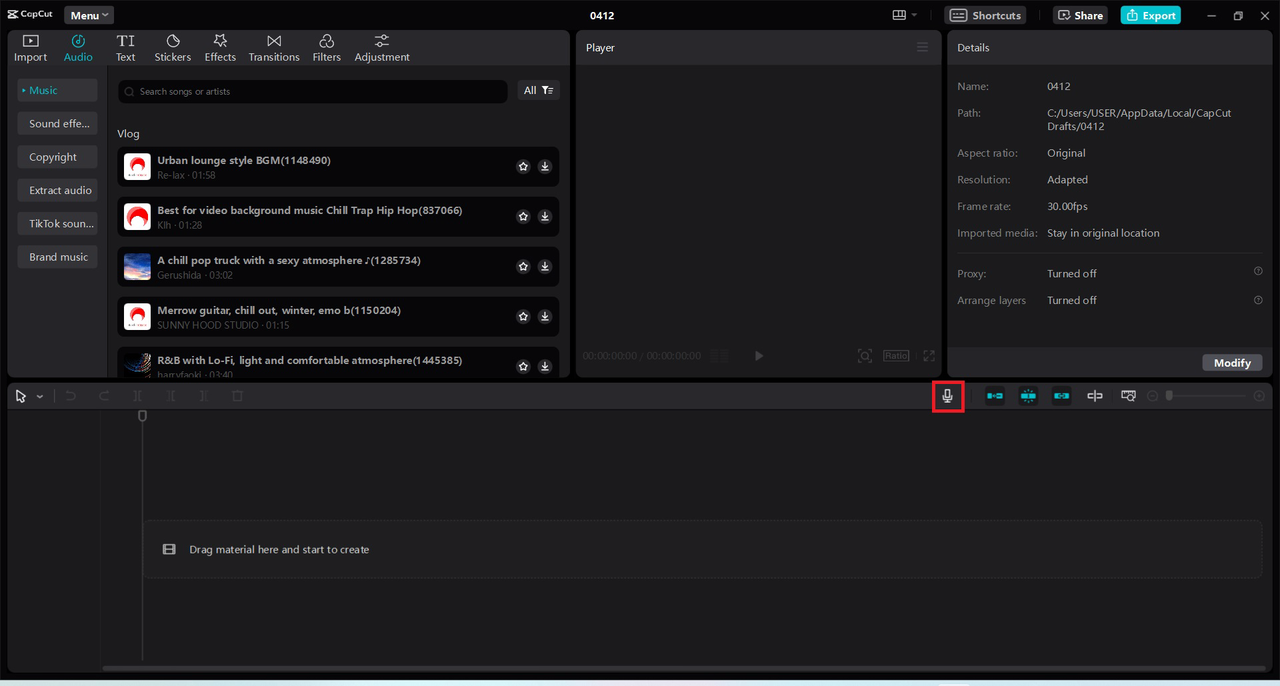This screenshot has width=1280, height=686.
Task: Click the timeline horizontal scrollbar
Action: click(x=682, y=668)
